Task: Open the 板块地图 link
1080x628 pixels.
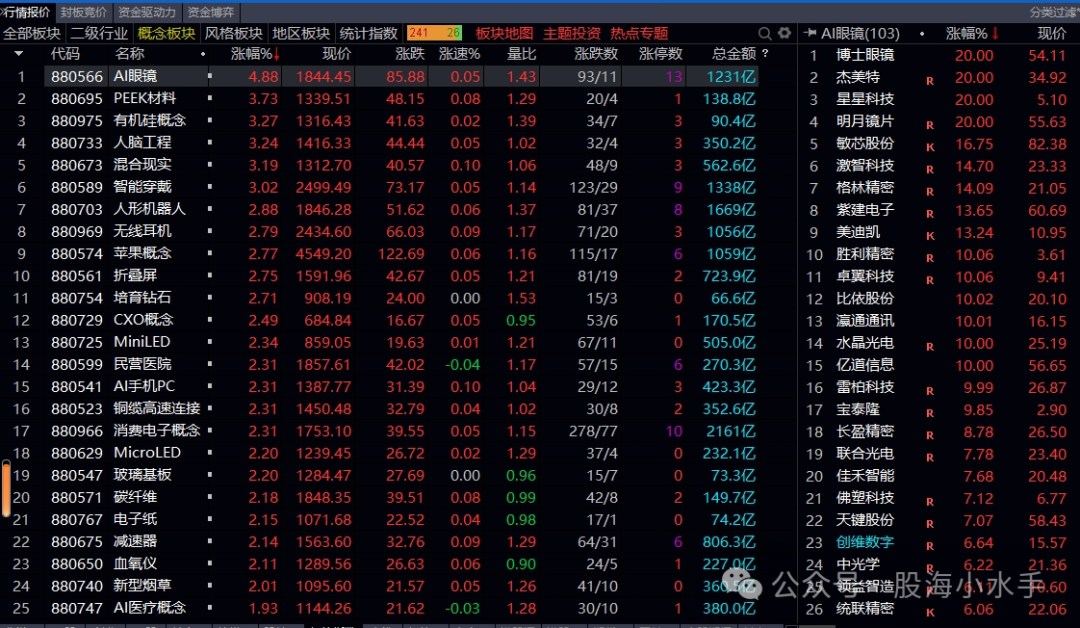Action: click(x=504, y=33)
